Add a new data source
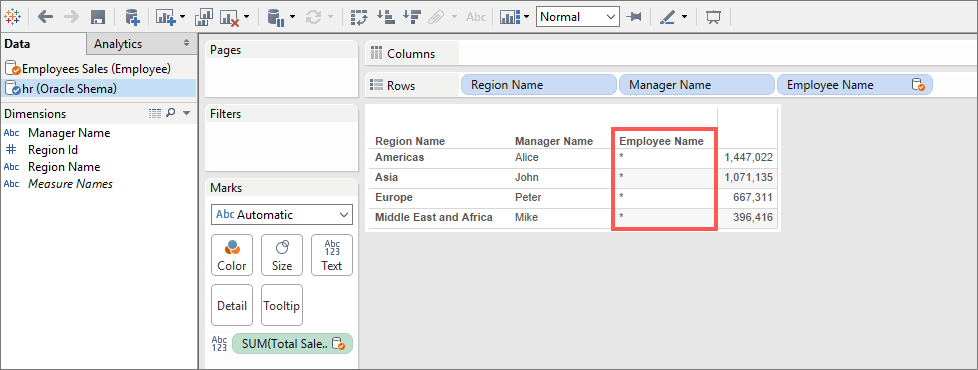 click(x=132, y=17)
